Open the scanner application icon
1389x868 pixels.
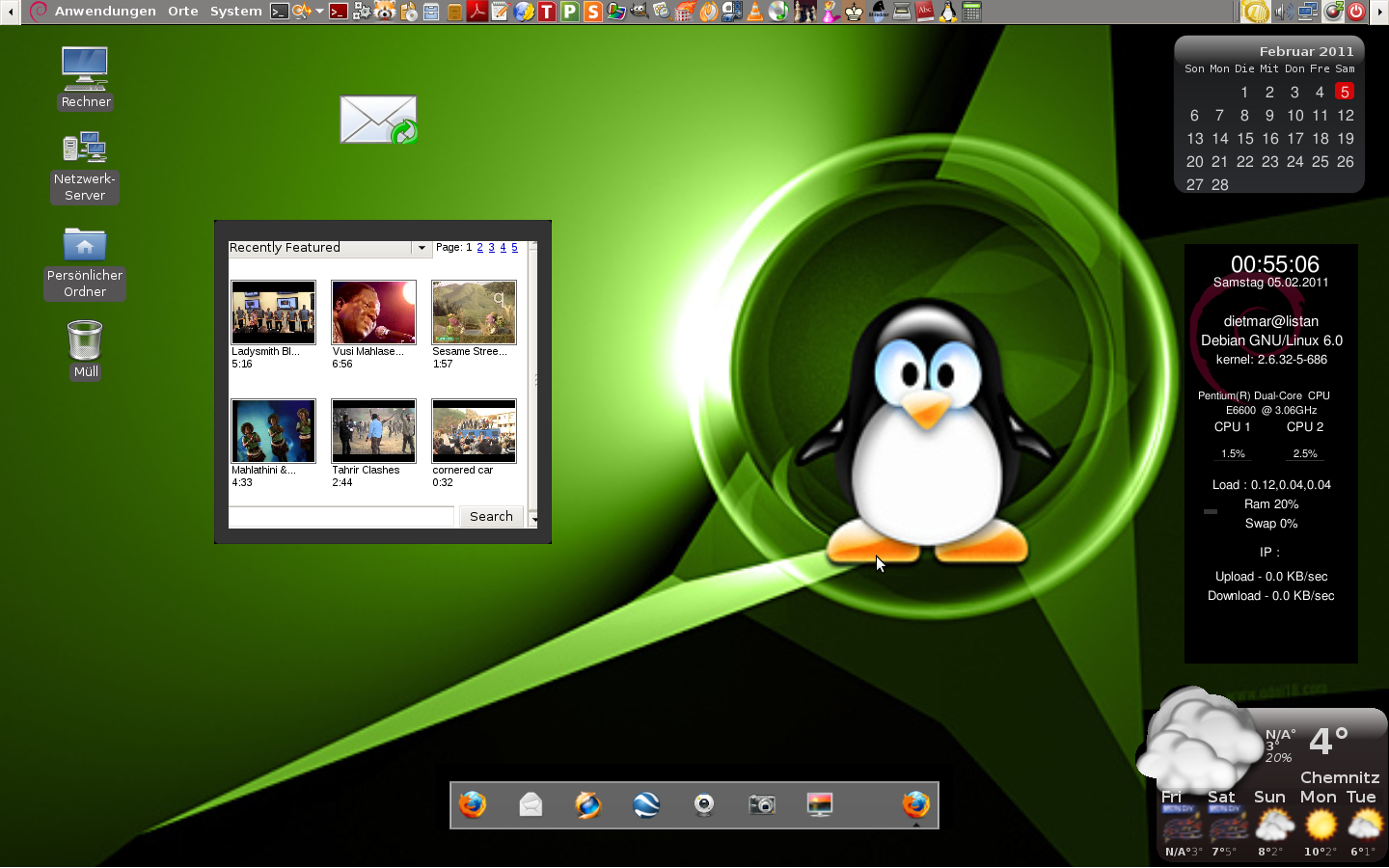coord(902,12)
